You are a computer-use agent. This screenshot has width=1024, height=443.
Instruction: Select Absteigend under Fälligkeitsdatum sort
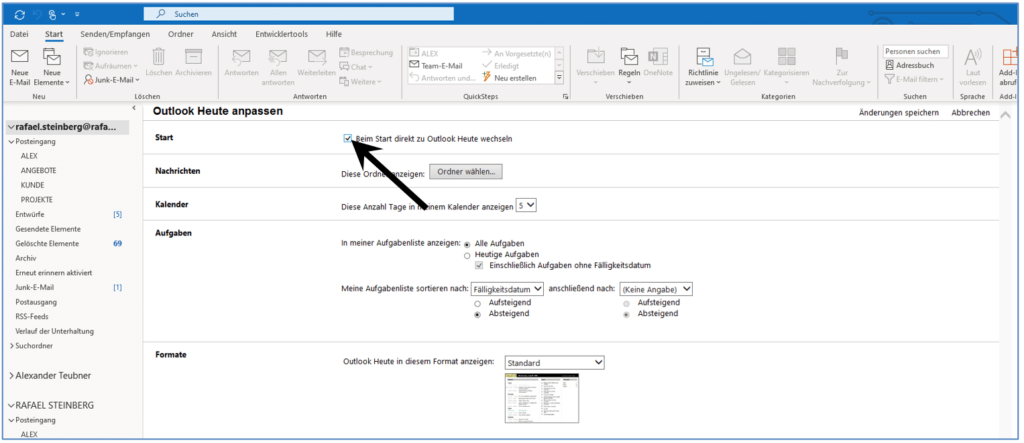[477, 314]
